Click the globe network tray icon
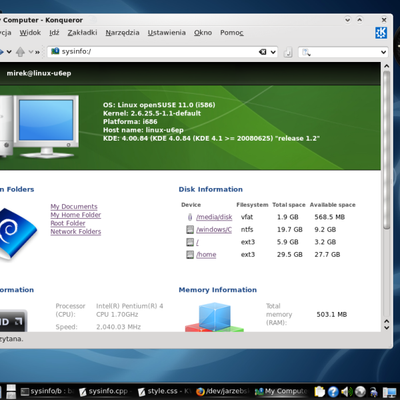This screenshot has height=400, width=400. pos(360,392)
